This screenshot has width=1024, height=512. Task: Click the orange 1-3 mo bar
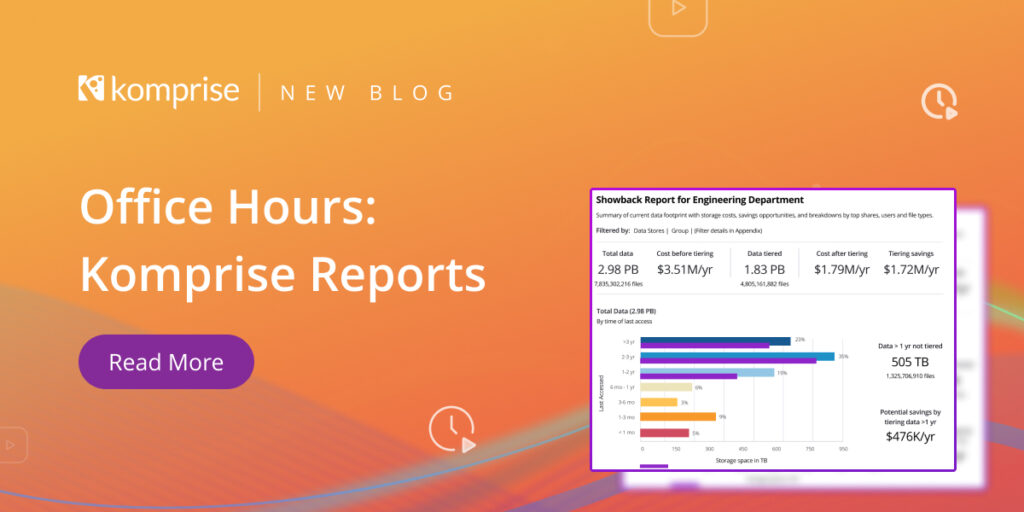coord(678,417)
